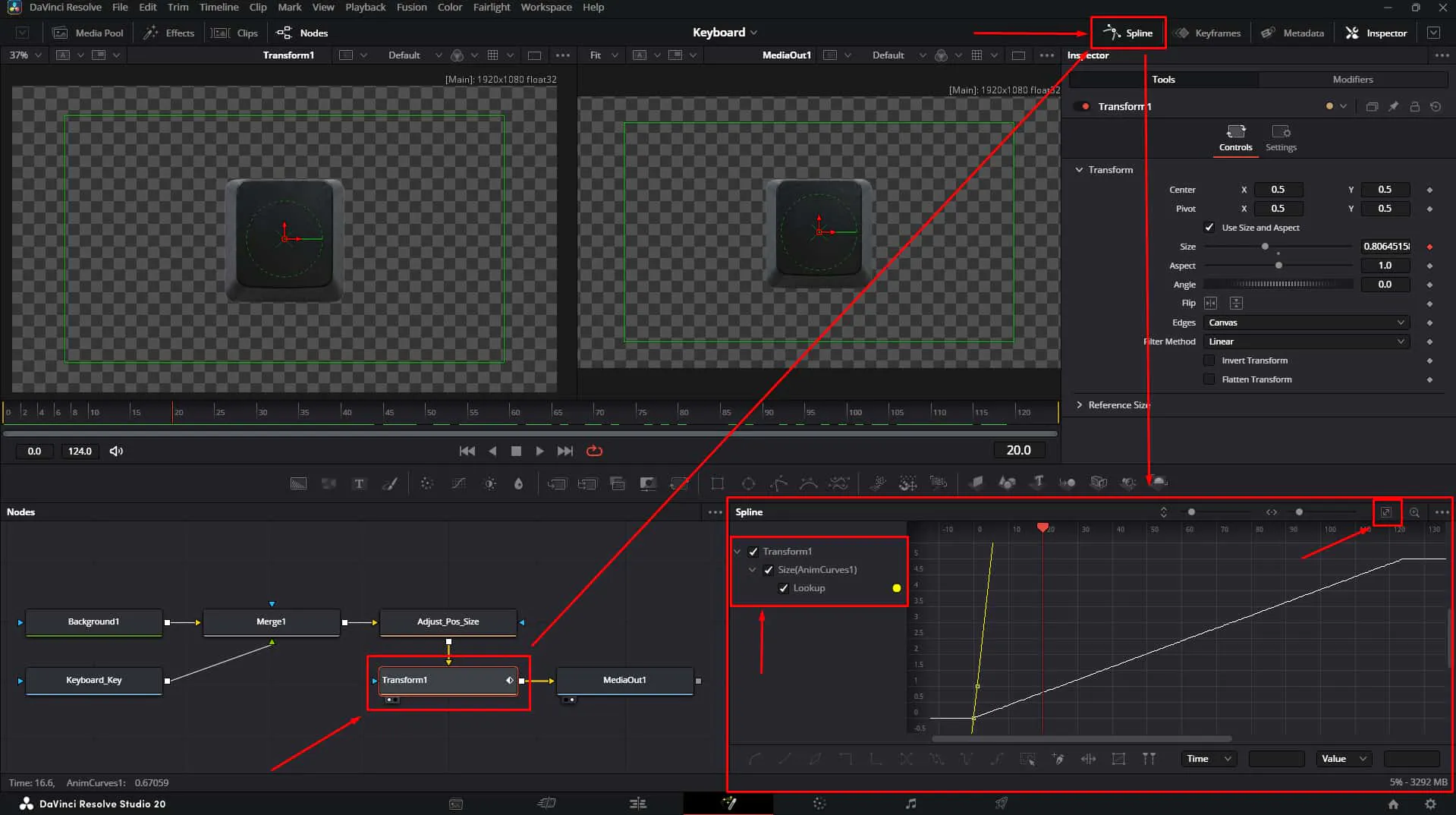Open the Media Pool
This screenshot has width=1456, height=815.
[x=88, y=33]
